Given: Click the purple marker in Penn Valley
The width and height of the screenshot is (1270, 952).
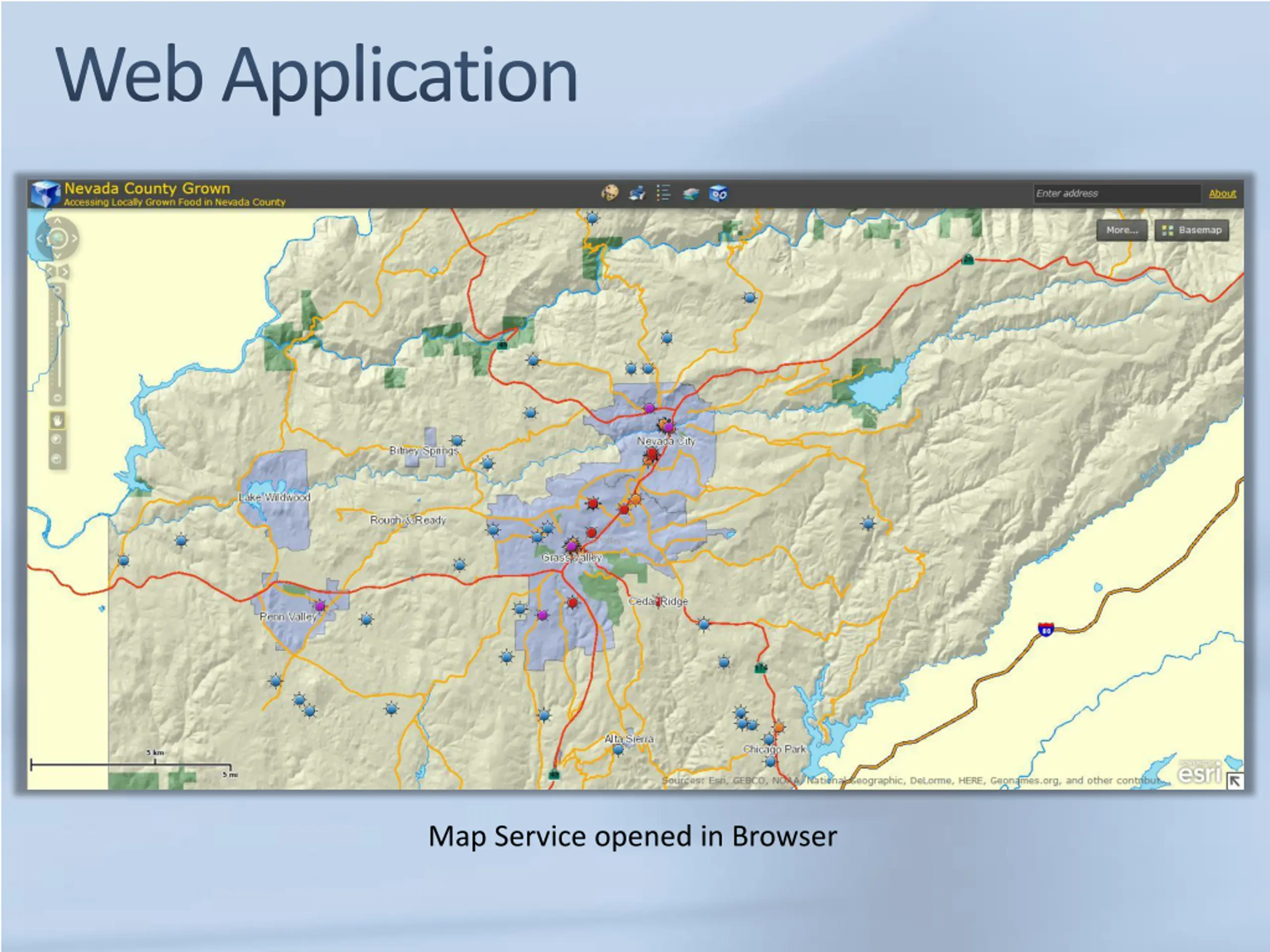Looking at the screenshot, I should 320,606.
